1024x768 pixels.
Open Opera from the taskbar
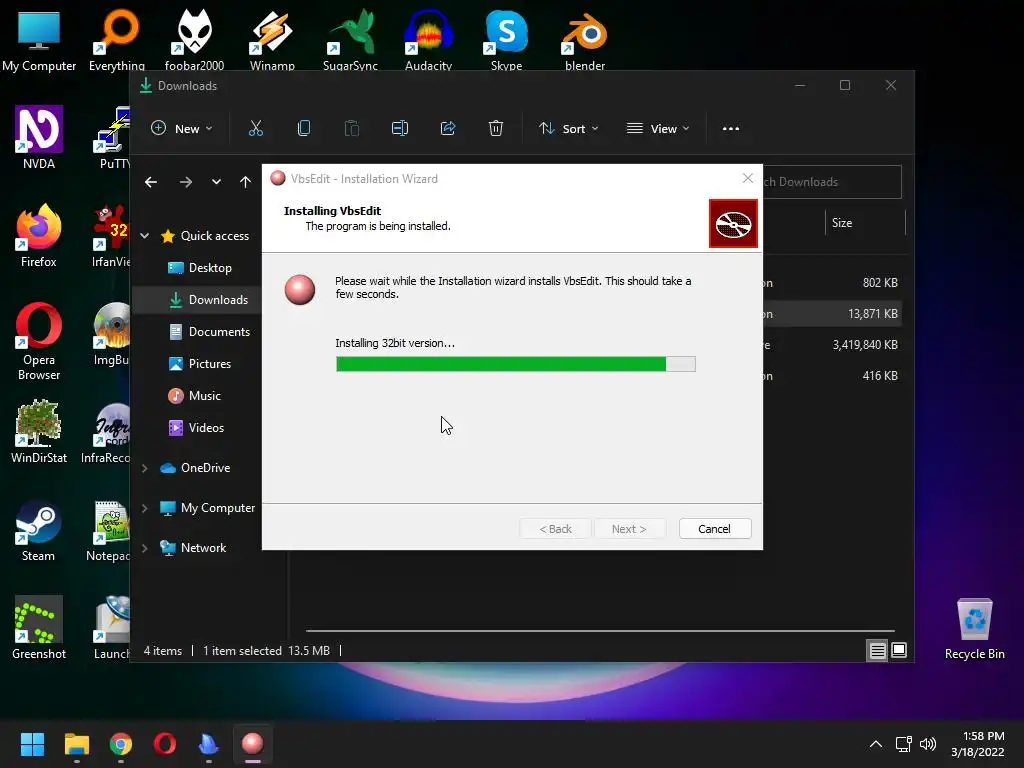click(x=165, y=744)
